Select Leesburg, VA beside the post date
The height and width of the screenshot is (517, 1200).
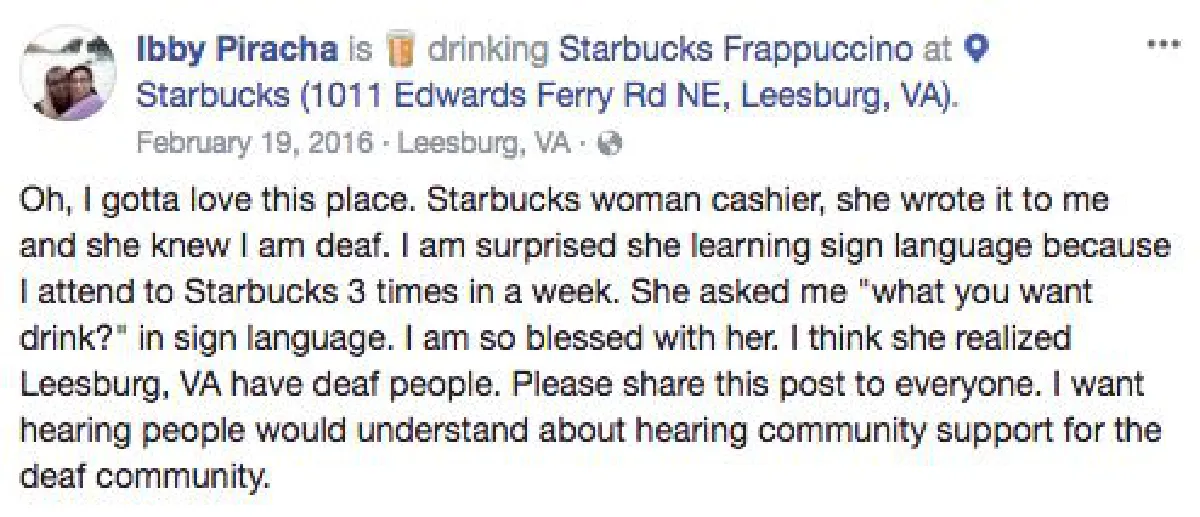(x=485, y=143)
